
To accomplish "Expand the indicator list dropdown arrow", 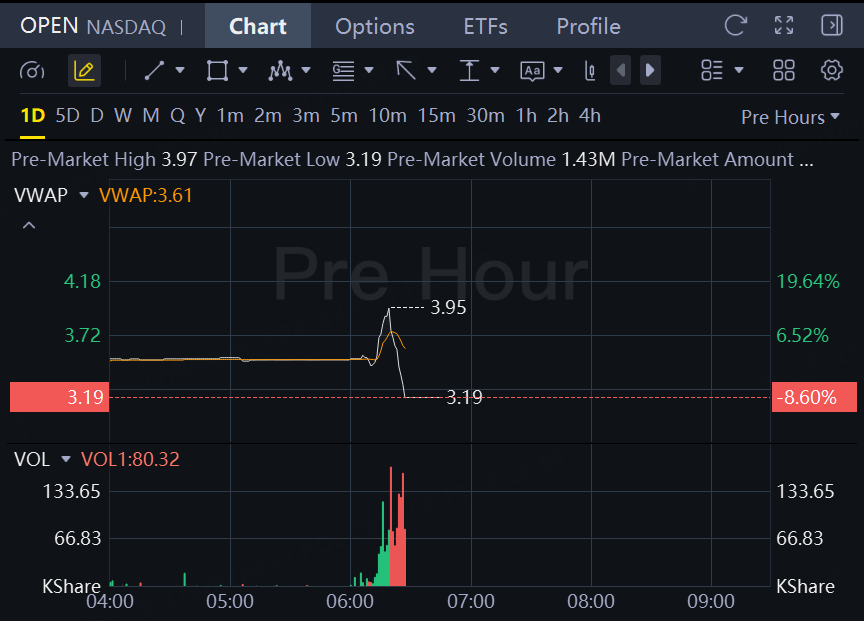I will (x=739, y=71).
